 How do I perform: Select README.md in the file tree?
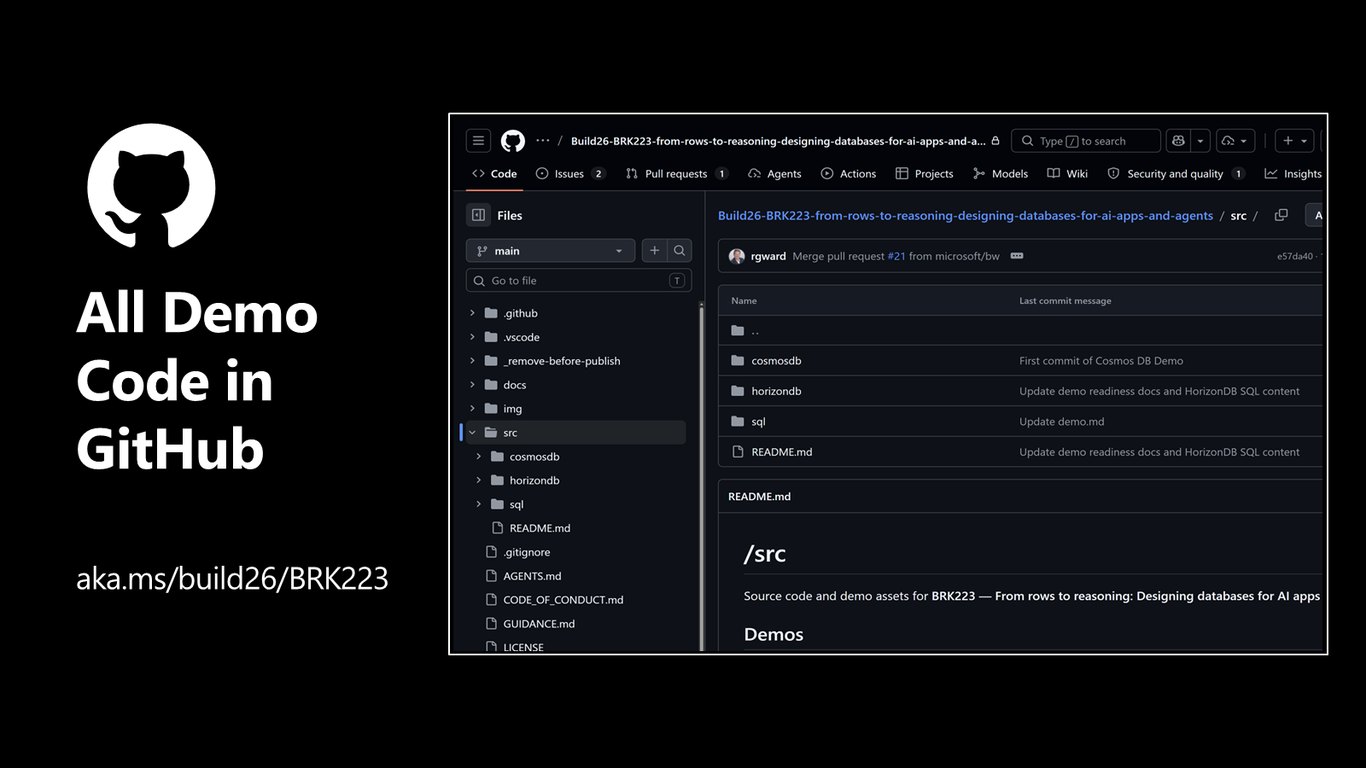539,528
